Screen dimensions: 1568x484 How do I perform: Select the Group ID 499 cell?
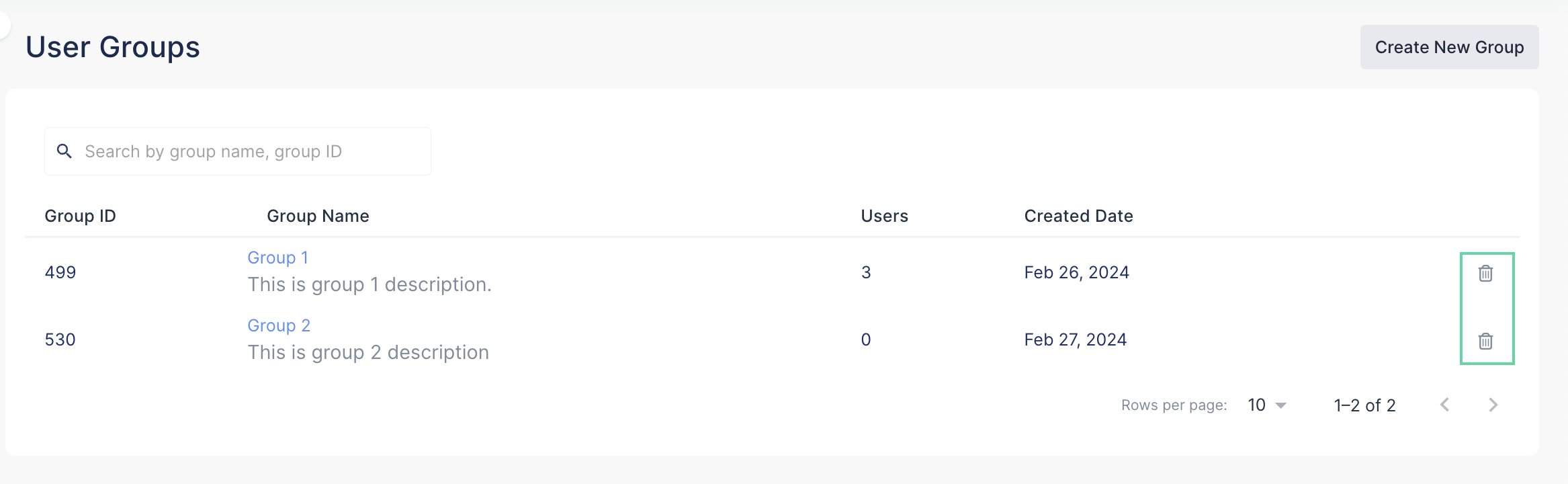(60, 272)
